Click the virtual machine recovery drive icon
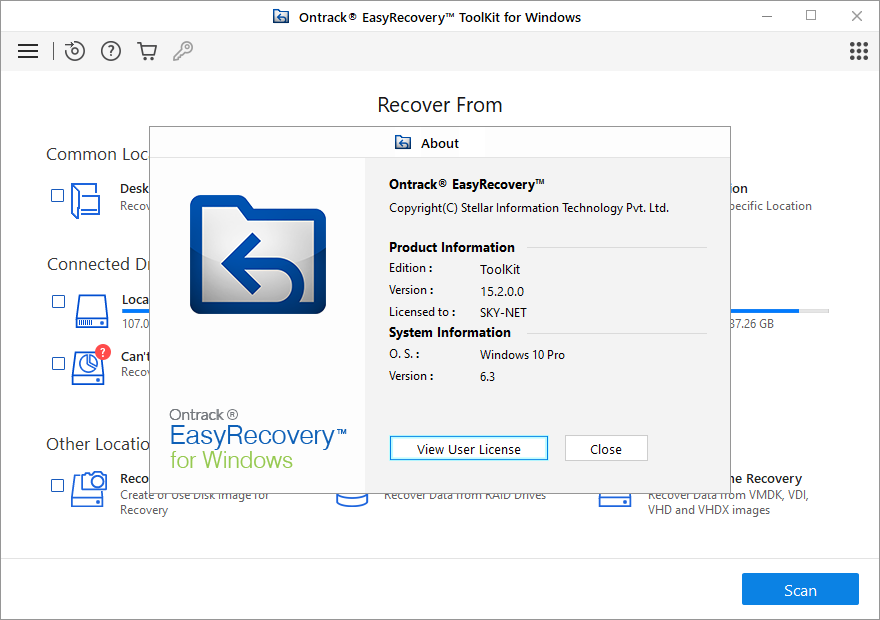Viewport: 880px width, 620px height. [615, 499]
